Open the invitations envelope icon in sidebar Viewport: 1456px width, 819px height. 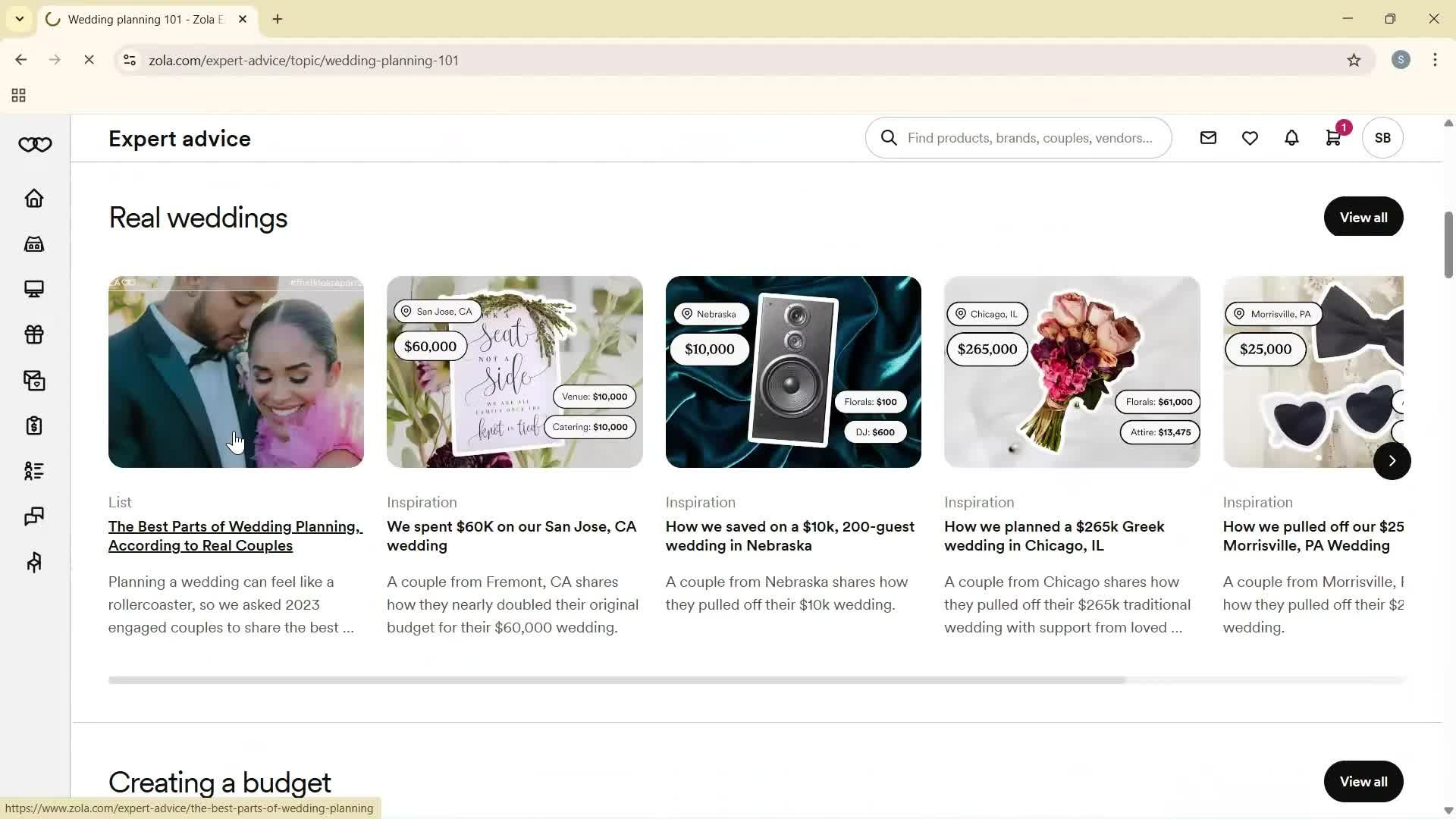tap(34, 380)
